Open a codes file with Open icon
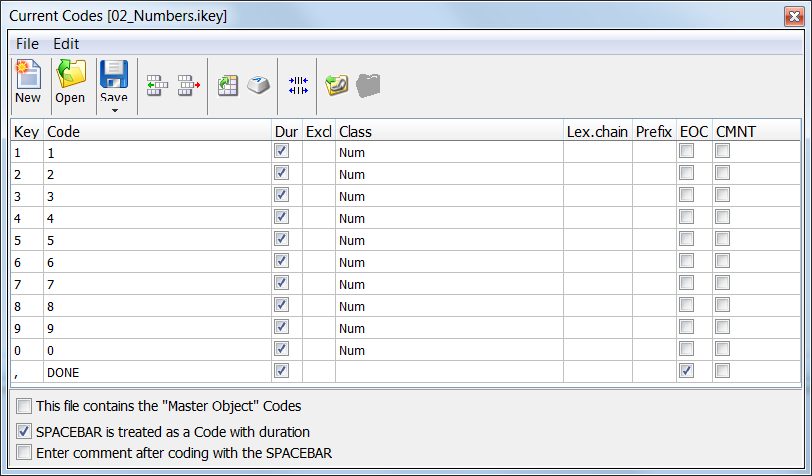Image resolution: width=812 pixels, height=476 pixels. (x=70, y=82)
